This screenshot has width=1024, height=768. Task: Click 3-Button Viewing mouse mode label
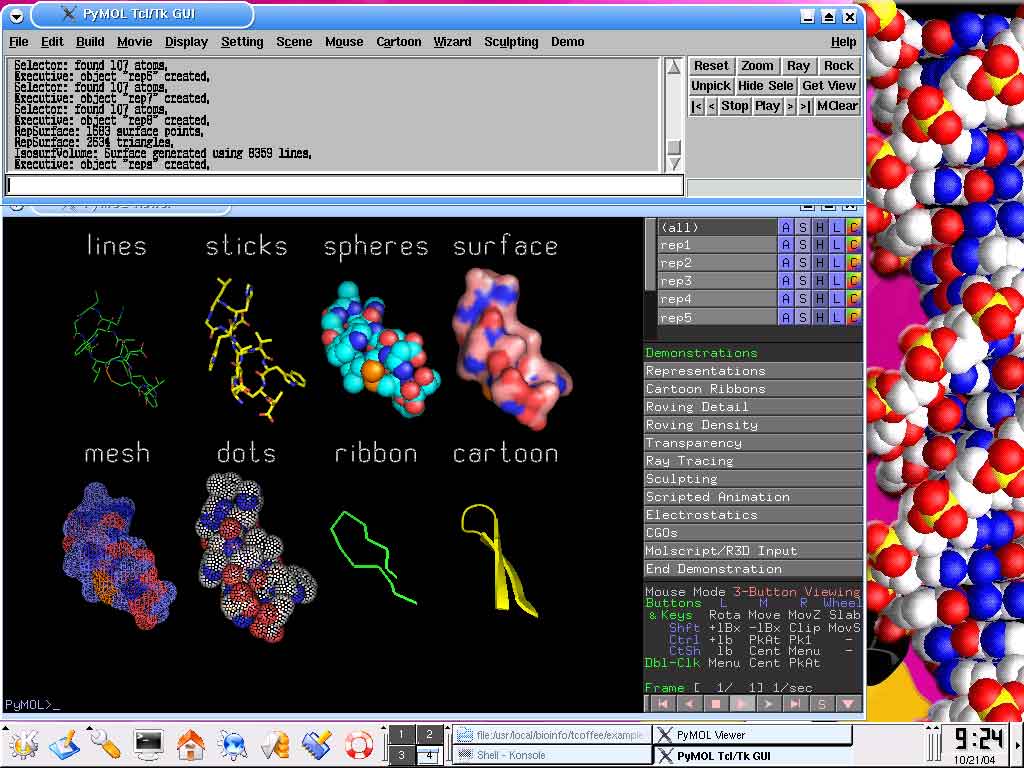pyautogui.click(x=797, y=592)
